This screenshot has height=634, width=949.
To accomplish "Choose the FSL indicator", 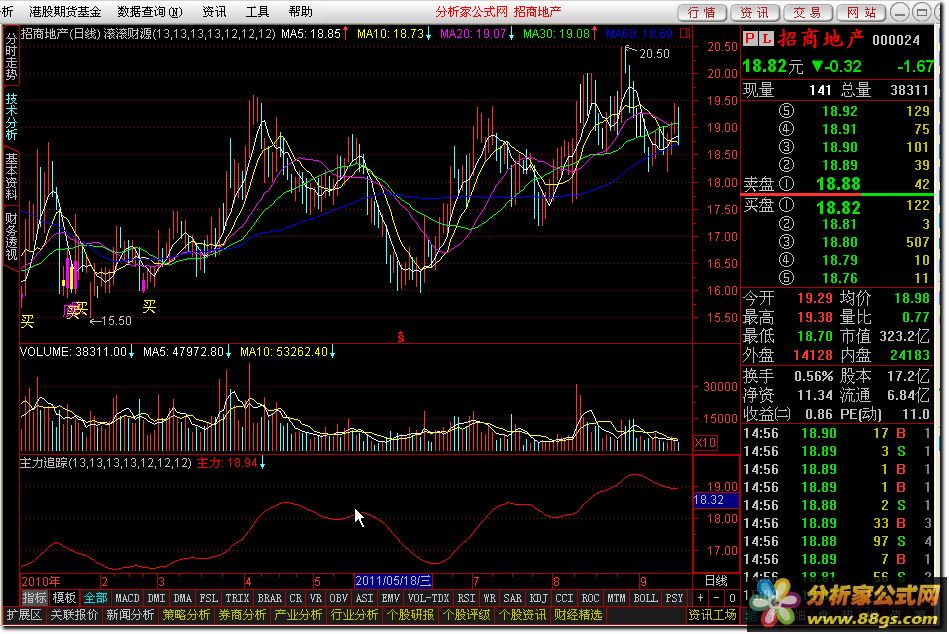I will click(208, 598).
